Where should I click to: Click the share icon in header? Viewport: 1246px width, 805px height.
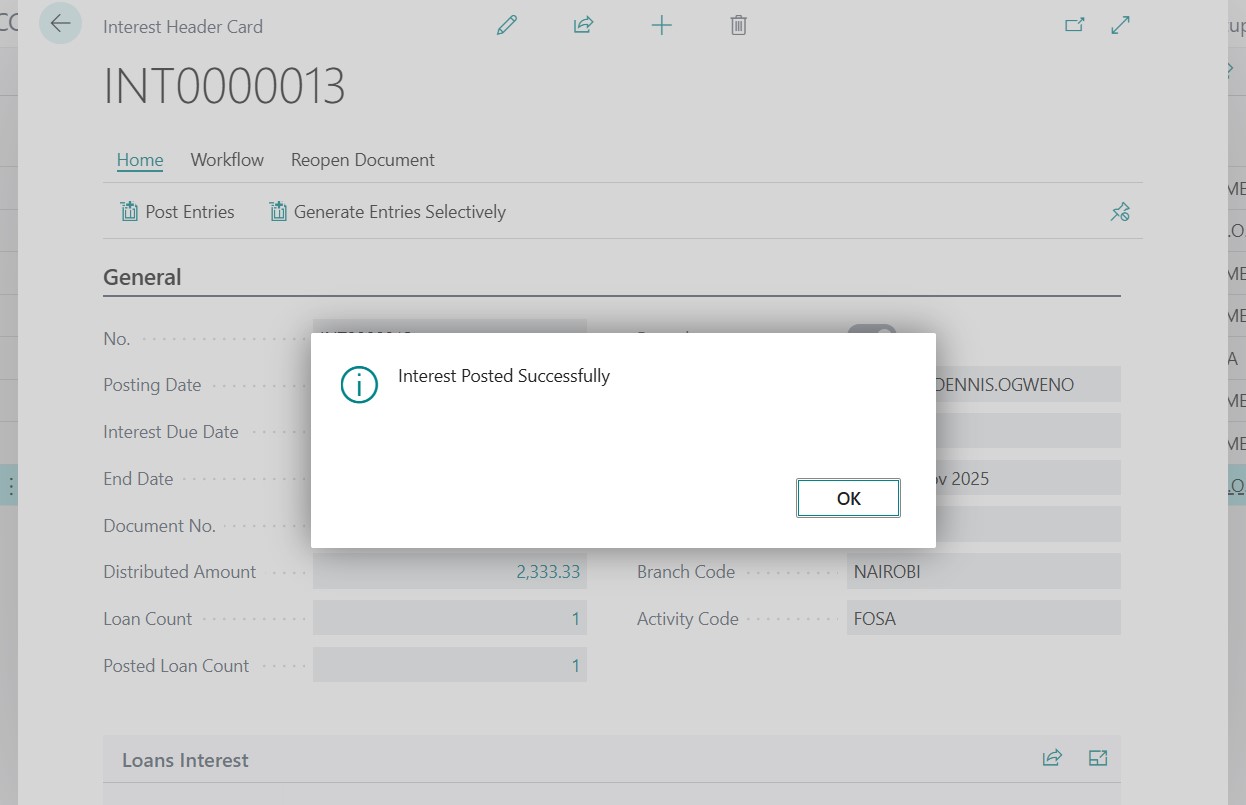tap(584, 26)
